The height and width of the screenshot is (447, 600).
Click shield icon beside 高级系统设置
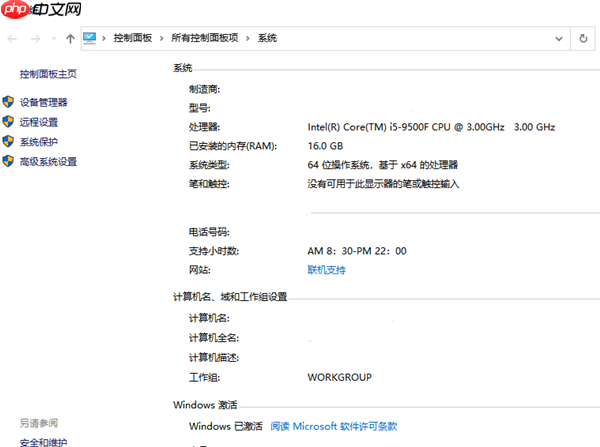click(8, 161)
